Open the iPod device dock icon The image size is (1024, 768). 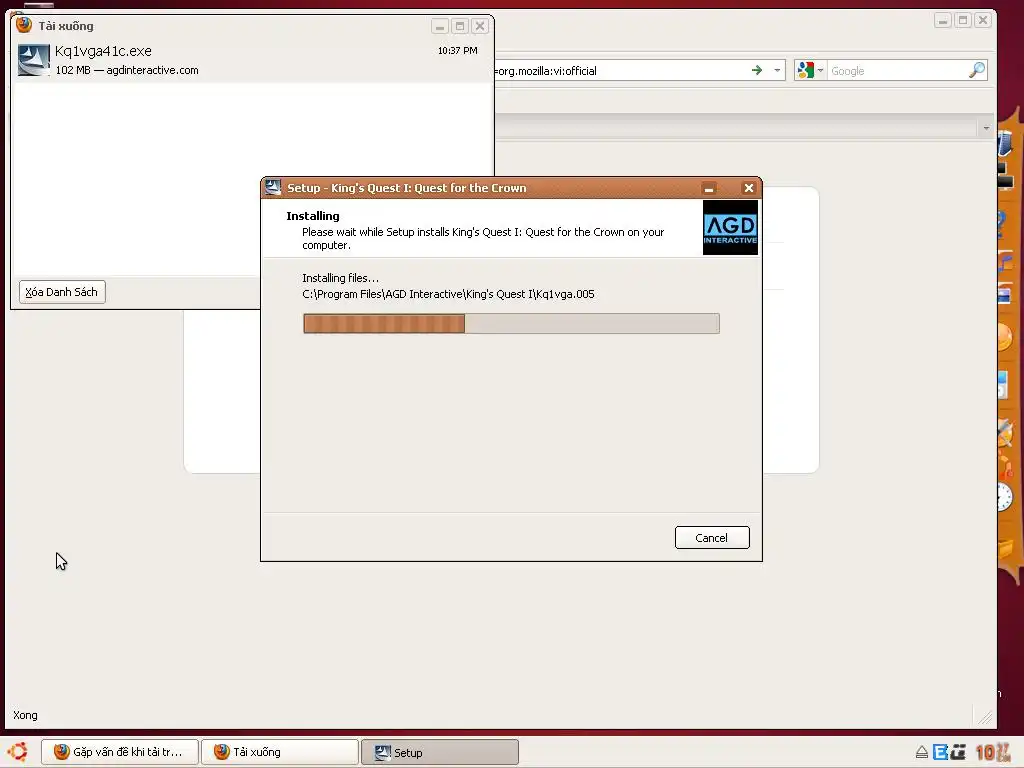click(1004, 385)
